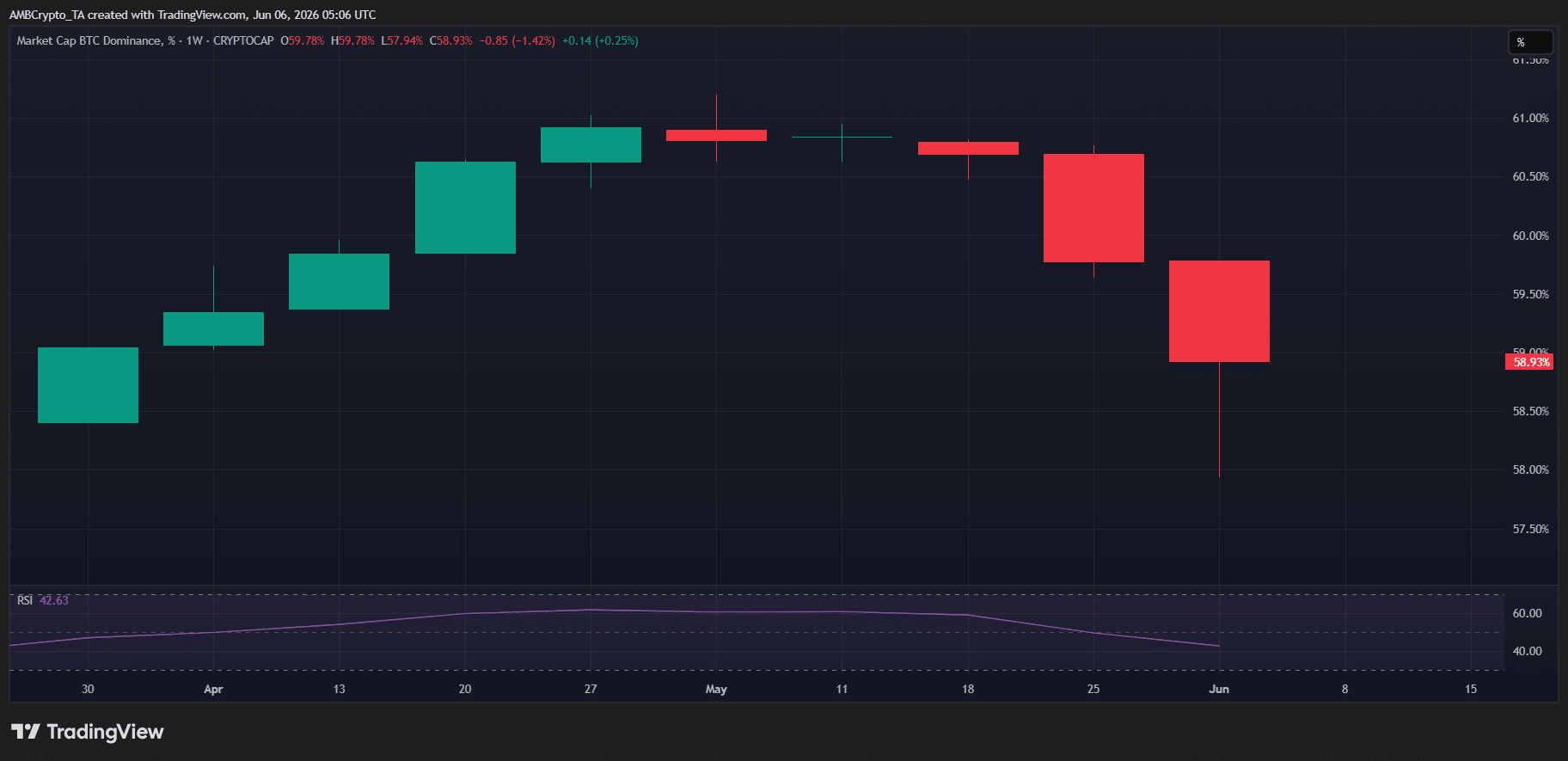This screenshot has height=761, width=1568.
Task: Click the 25 date label on time axis
Action: pos(1093,689)
